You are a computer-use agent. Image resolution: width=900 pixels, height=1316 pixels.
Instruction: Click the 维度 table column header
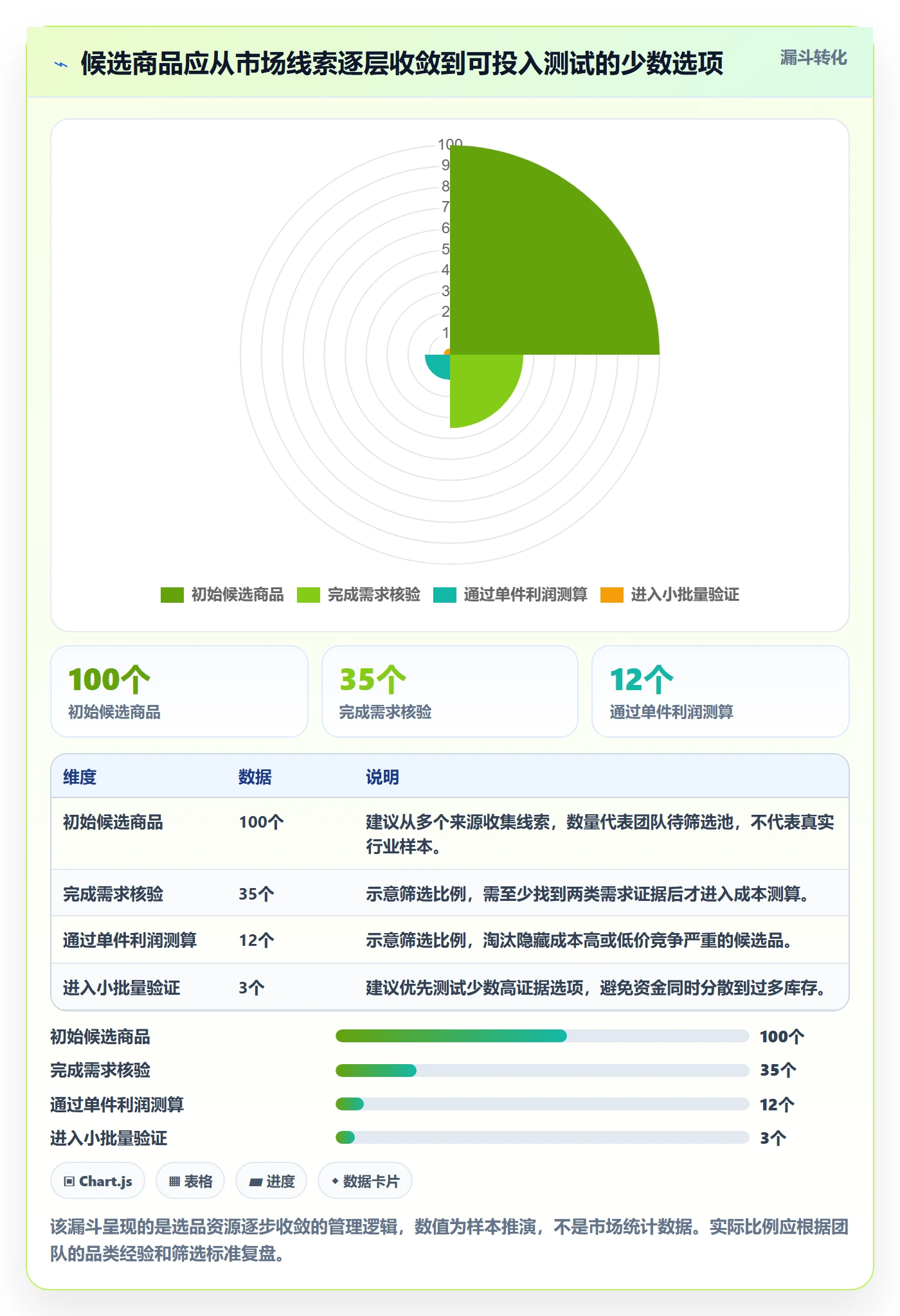coord(80,777)
